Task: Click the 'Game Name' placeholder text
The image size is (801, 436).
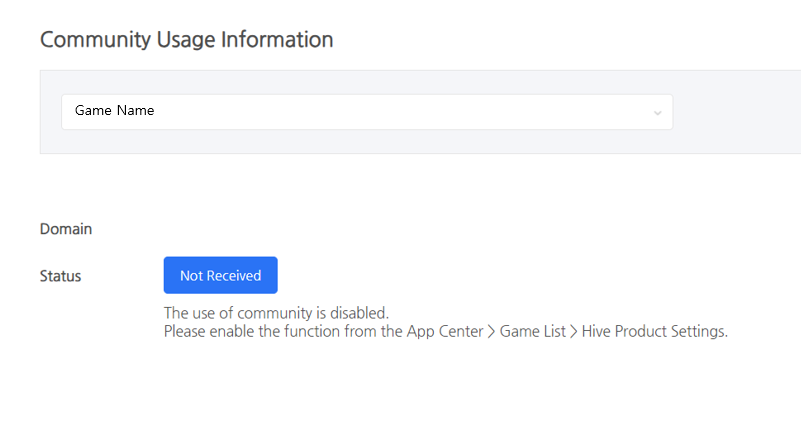Action: 114,110
